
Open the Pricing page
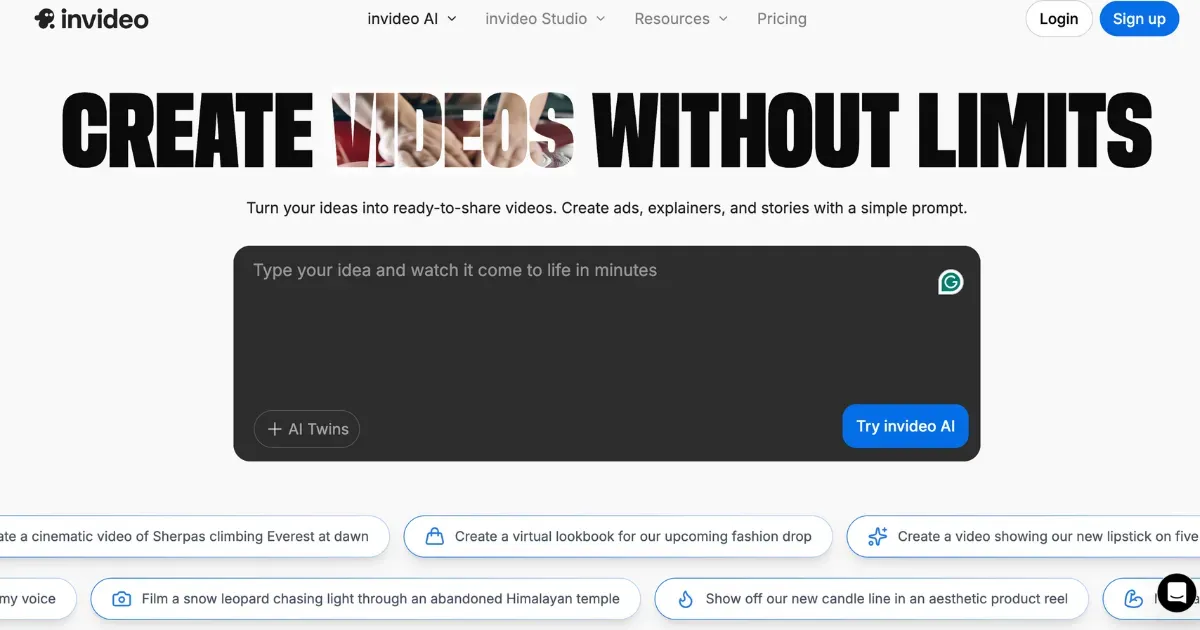click(x=782, y=19)
